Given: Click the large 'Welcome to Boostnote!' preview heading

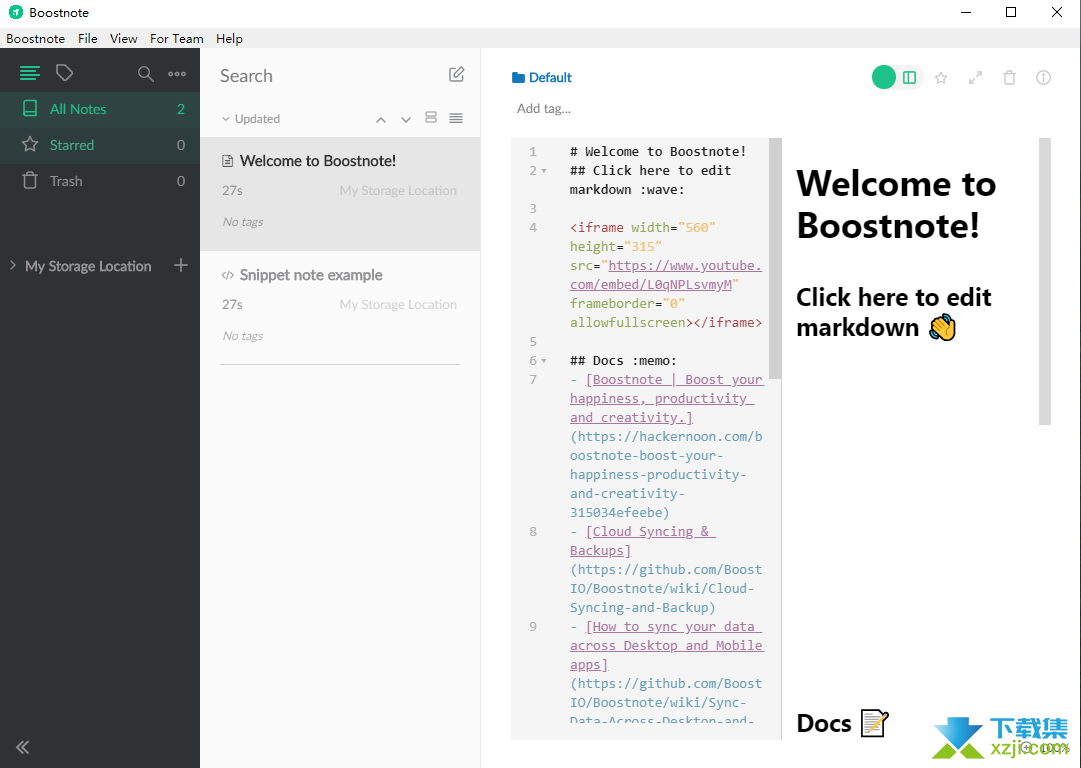Looking at the screenshot, I should [896, 205].
